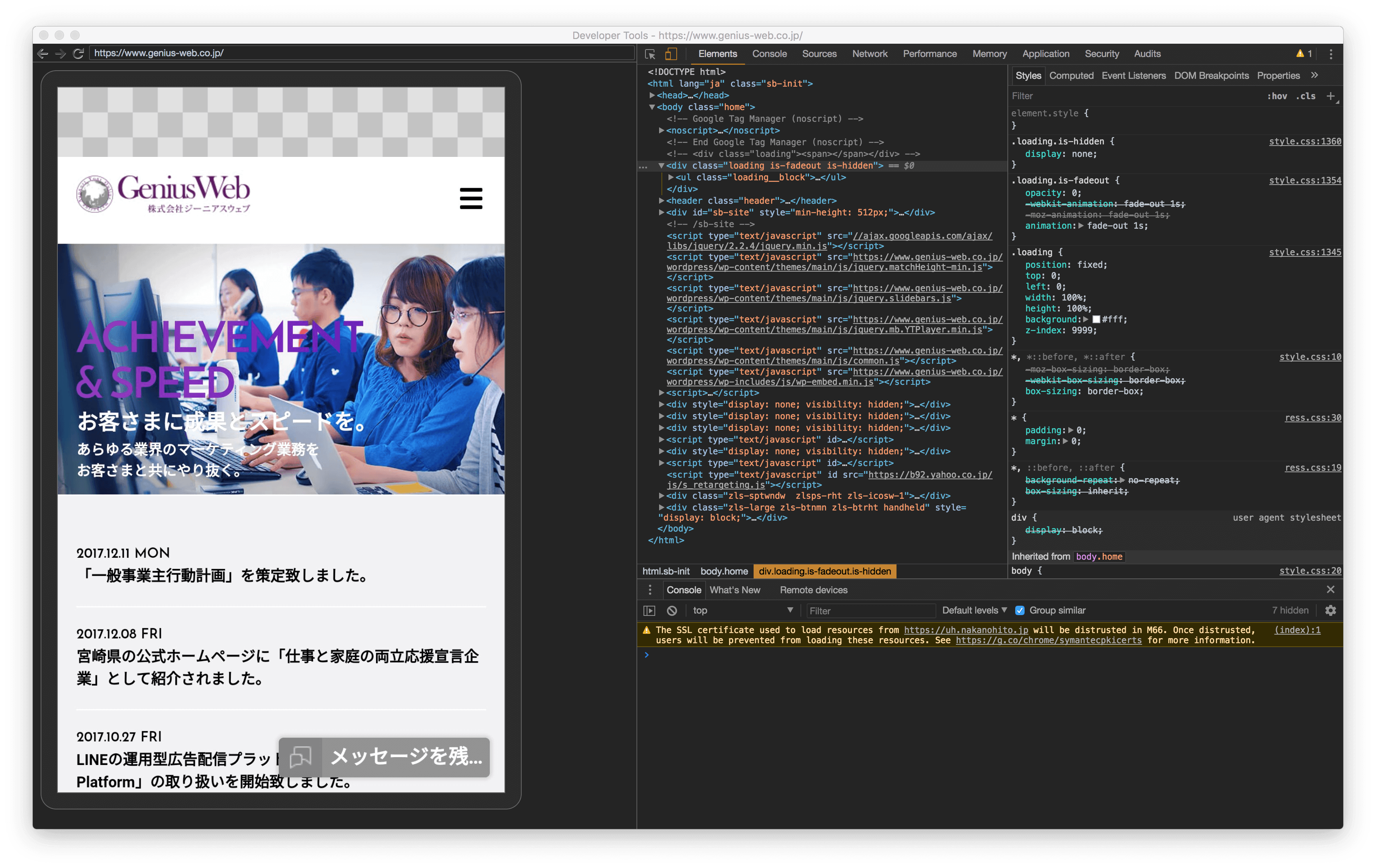This screenshot has height=868, width=1376.
Task: Open the Event Listeners tab
Action: tap(1133, 75)
